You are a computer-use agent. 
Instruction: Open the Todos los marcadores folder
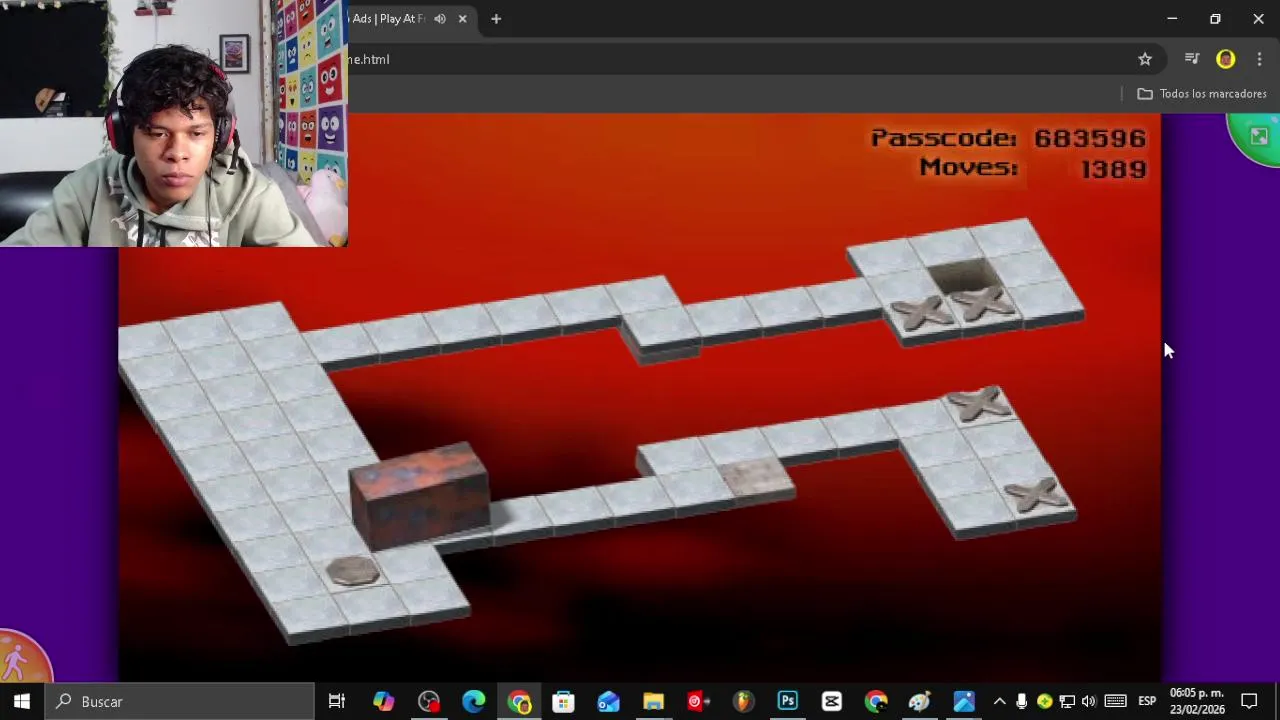1202,94
